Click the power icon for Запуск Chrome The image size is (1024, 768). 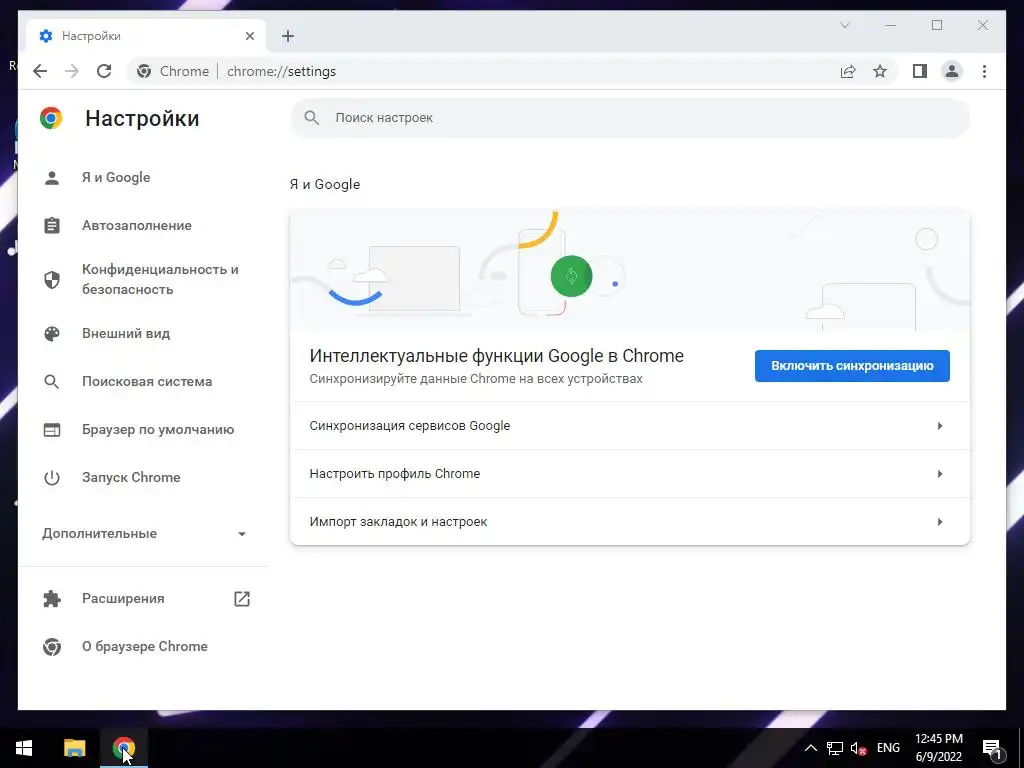click(x=52, y=477)
